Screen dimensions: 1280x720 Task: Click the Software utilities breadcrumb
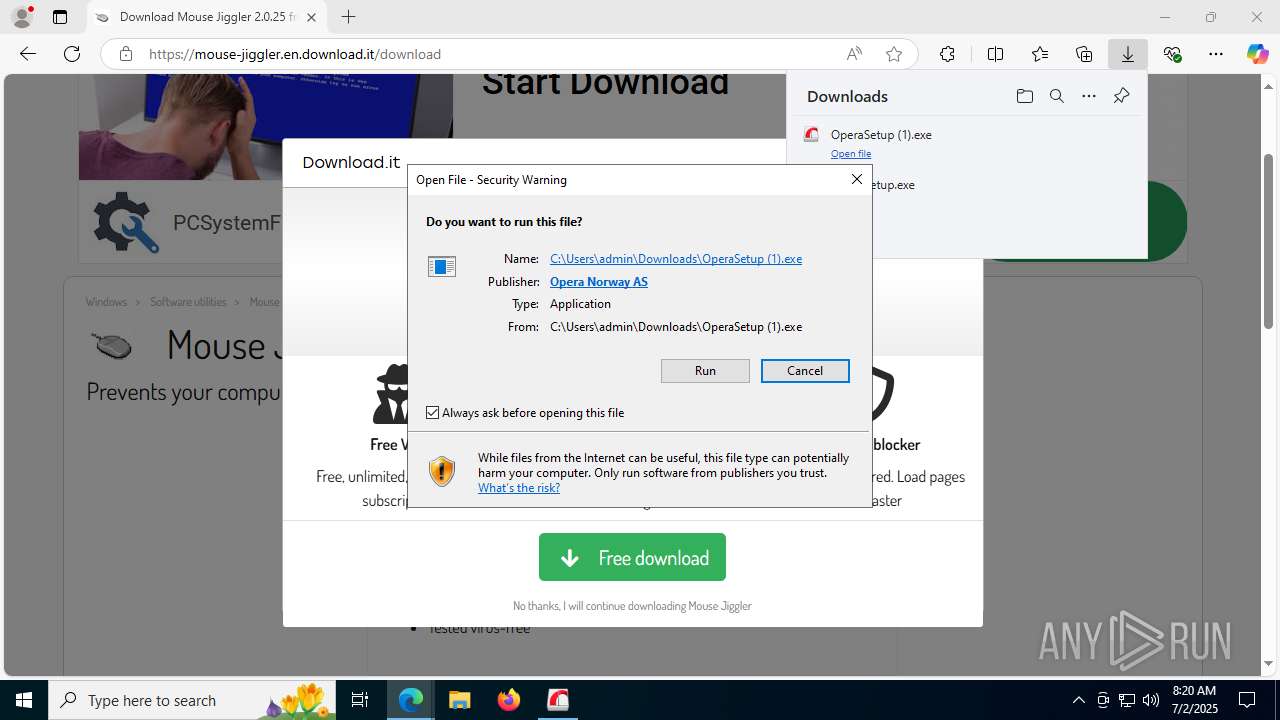tap(188, 302)
